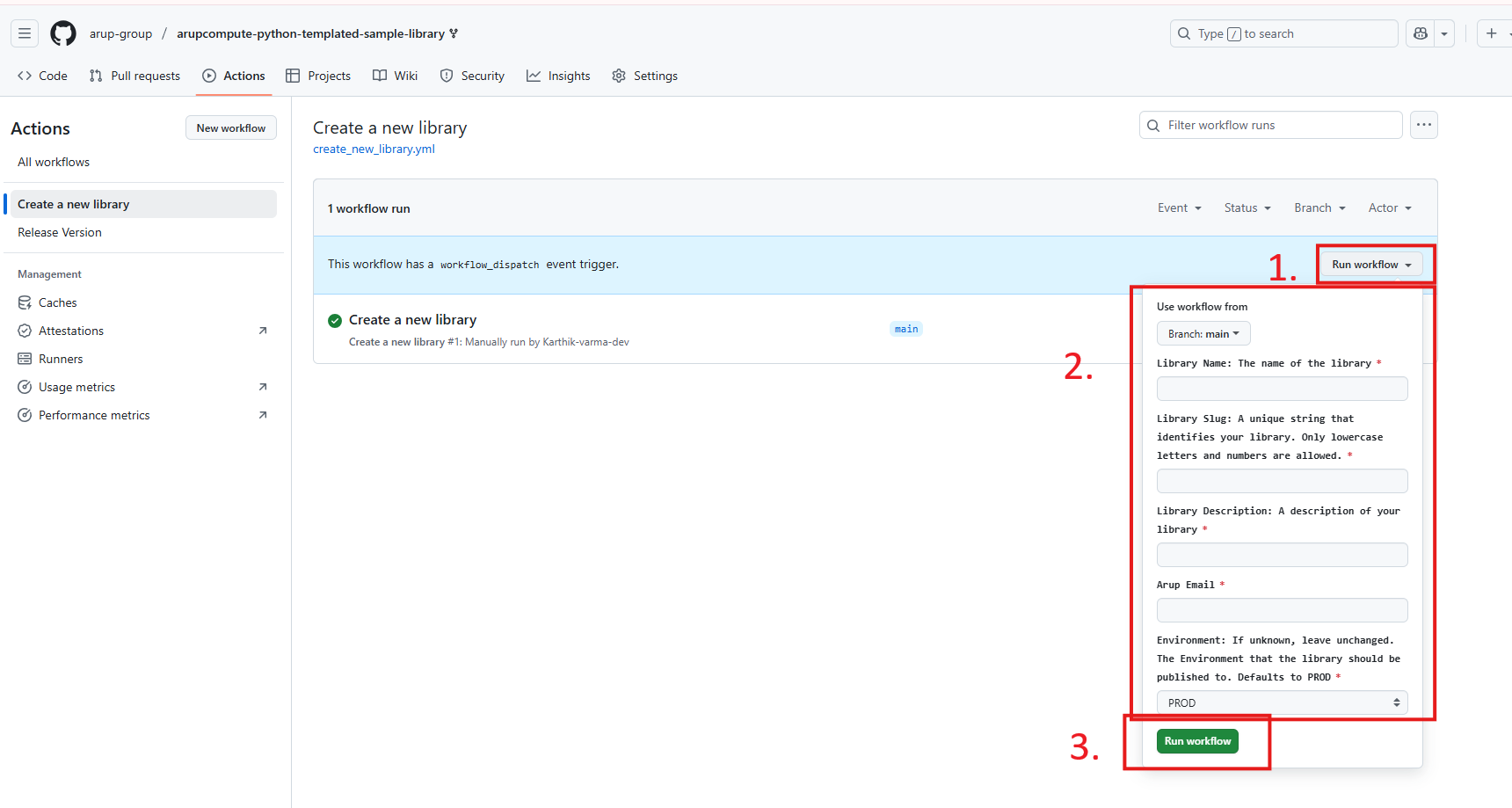Click the external arrow beside Usage metrics
This screenshot has width=1512, height=808.
click(x=263, y=387)
